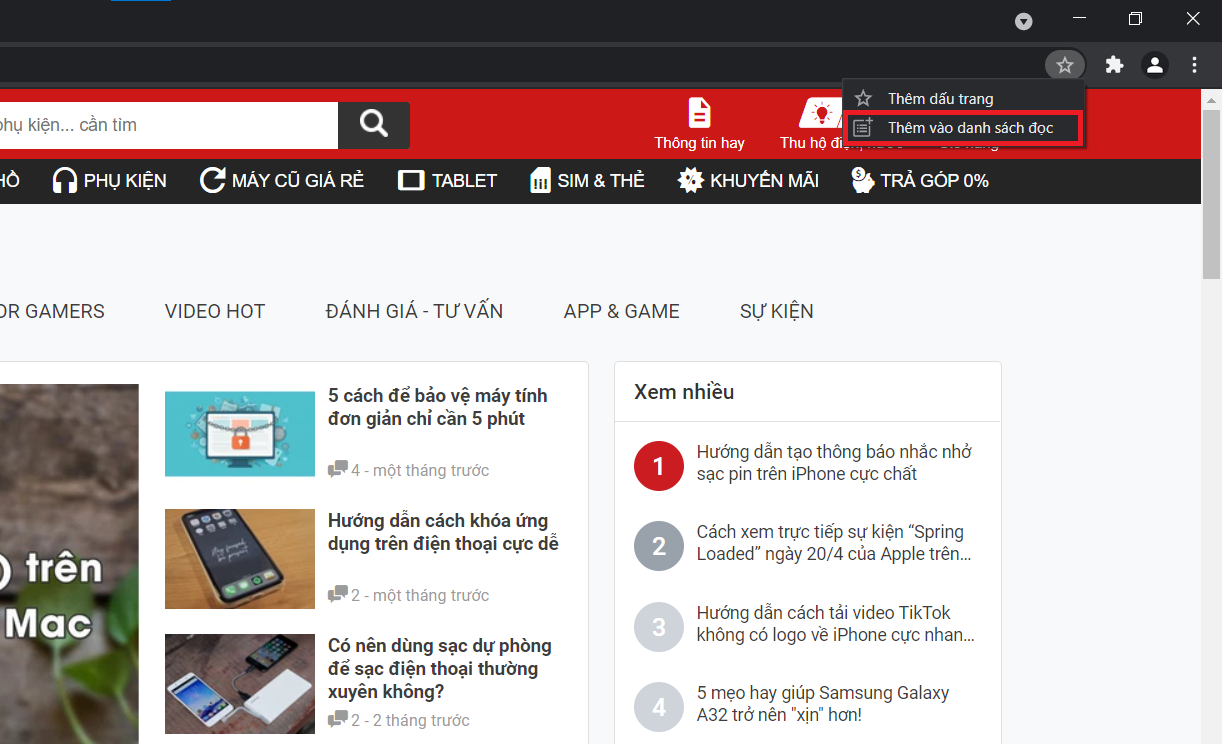Open the Extensions puzzle-piece icon
Viewport: 1222px width, 744px height.
[x=1114, y=64]
